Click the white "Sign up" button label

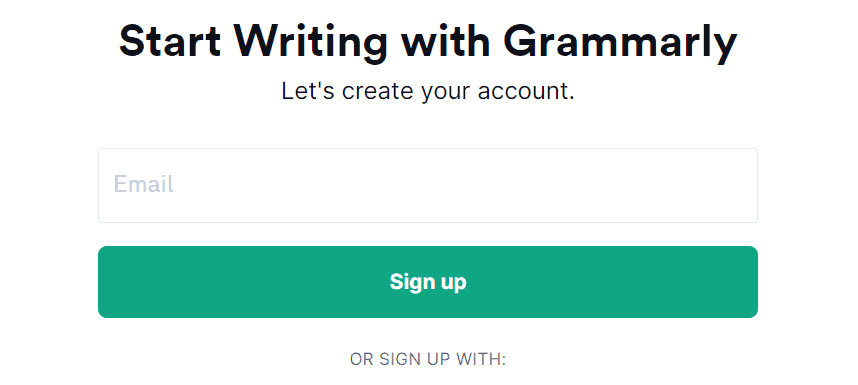coord(428,282)
